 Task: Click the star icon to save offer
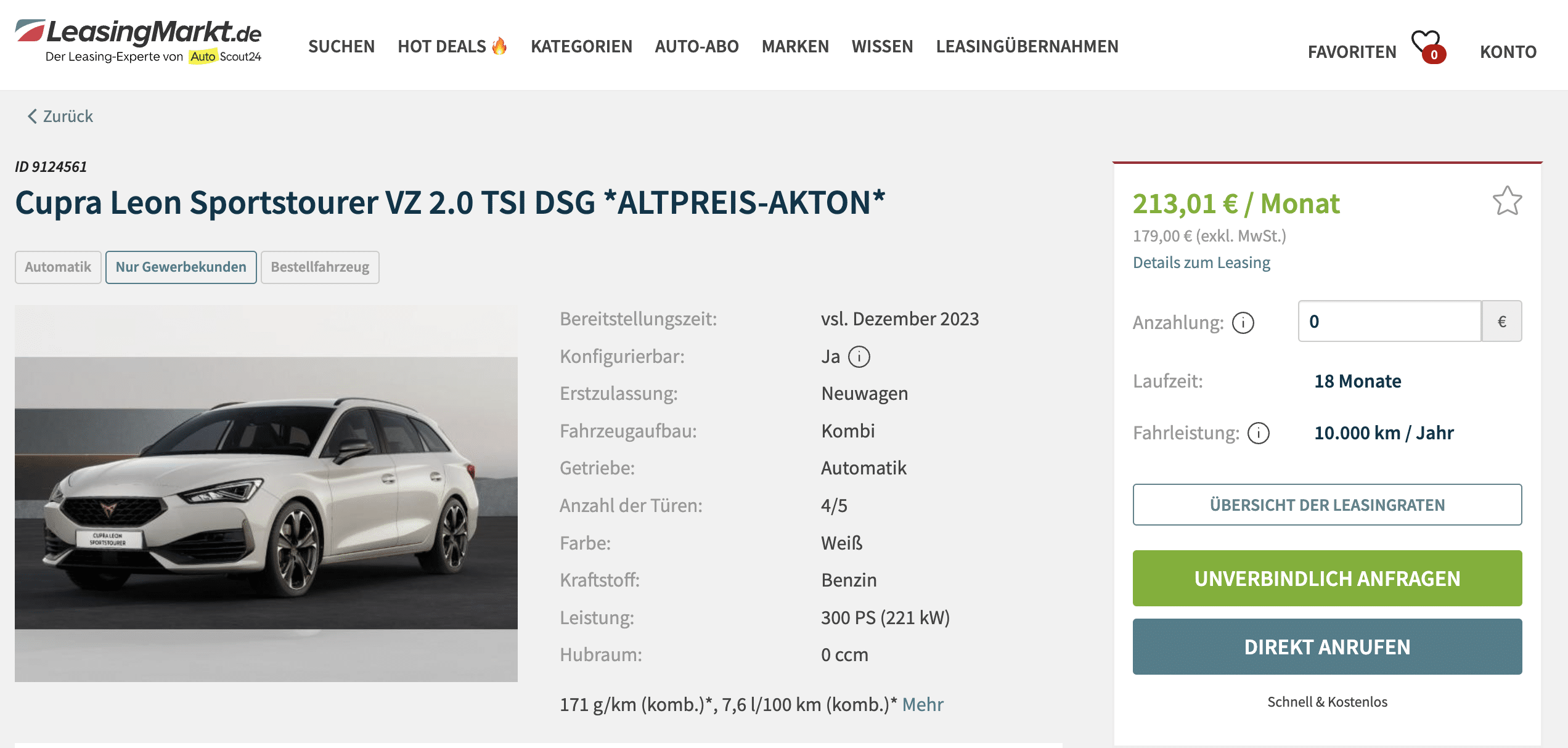[1507, 201]
